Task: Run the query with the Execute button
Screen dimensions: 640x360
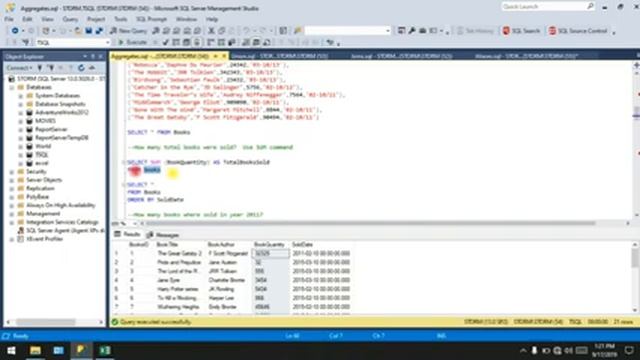Action: tap(132, 42)
